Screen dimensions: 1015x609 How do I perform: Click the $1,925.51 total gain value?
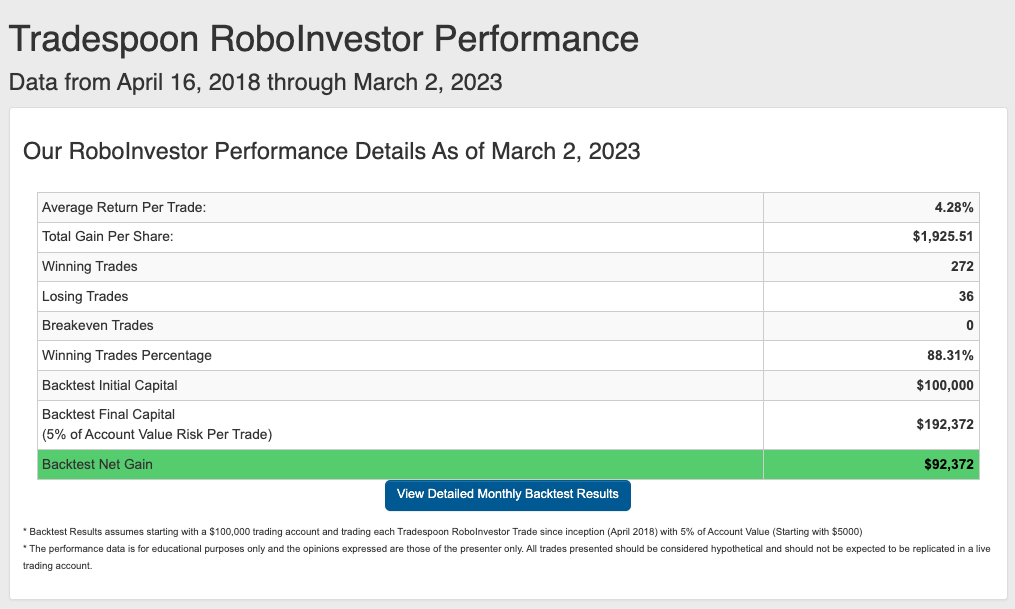coord(942,237)
